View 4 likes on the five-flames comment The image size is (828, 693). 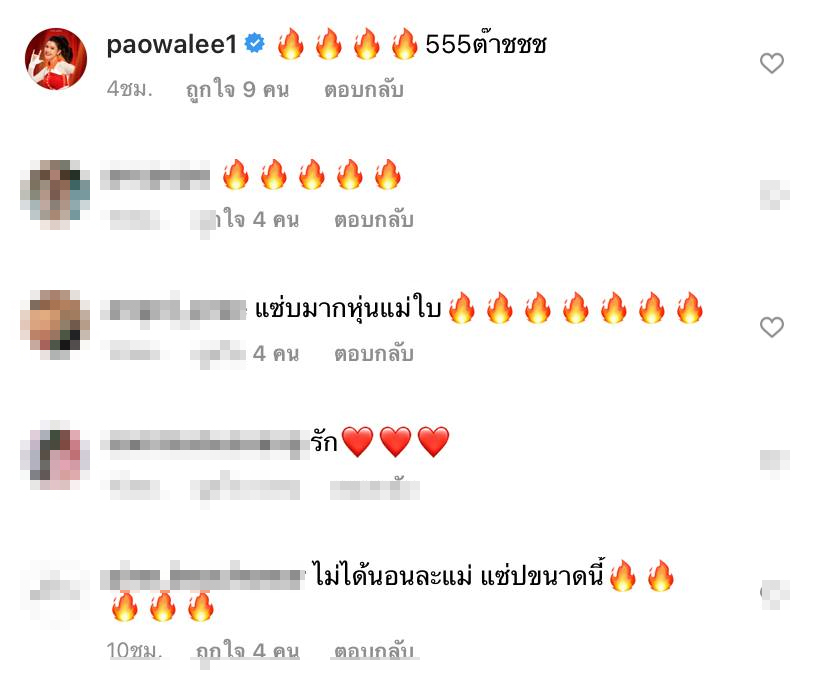(x=246, y=220)
